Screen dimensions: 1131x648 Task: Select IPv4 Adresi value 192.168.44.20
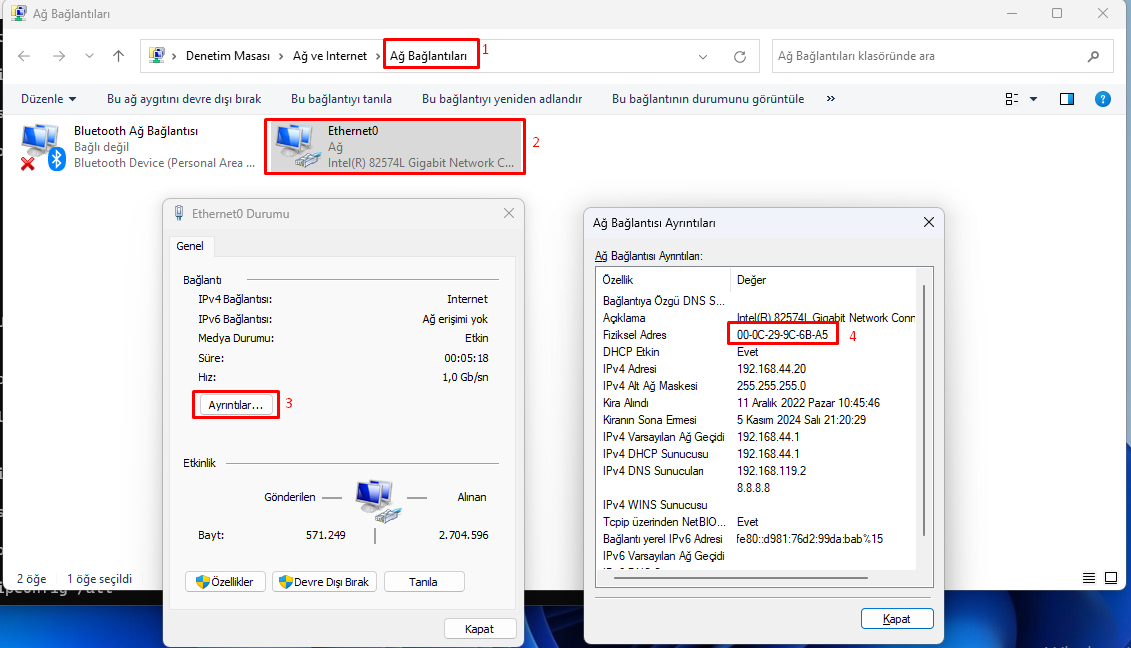[771, 369]
